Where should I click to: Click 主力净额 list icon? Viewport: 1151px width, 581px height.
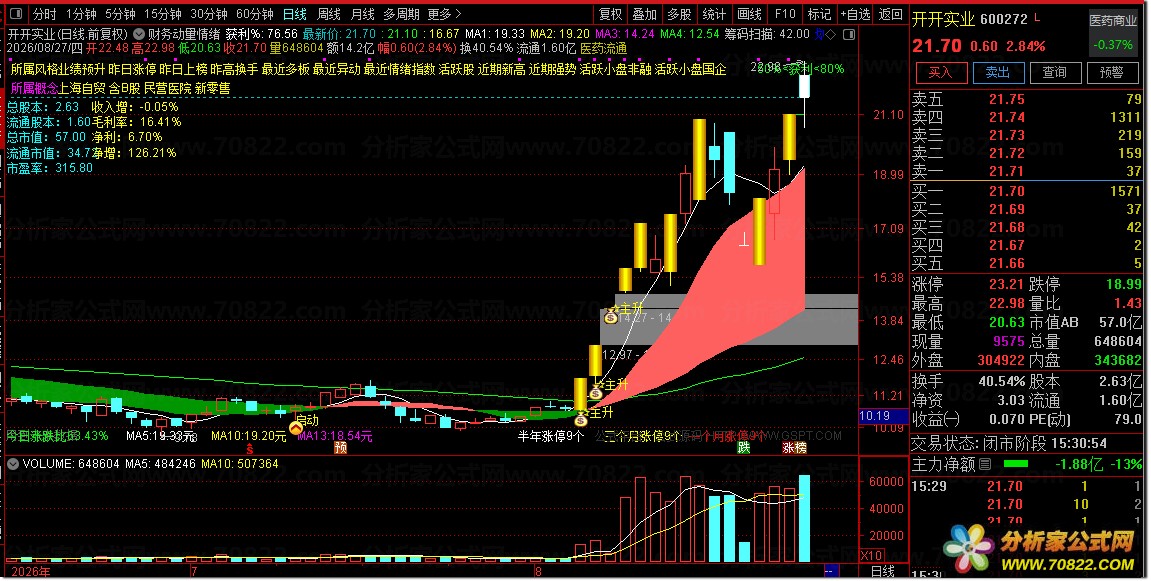click(x=985, y=464)
